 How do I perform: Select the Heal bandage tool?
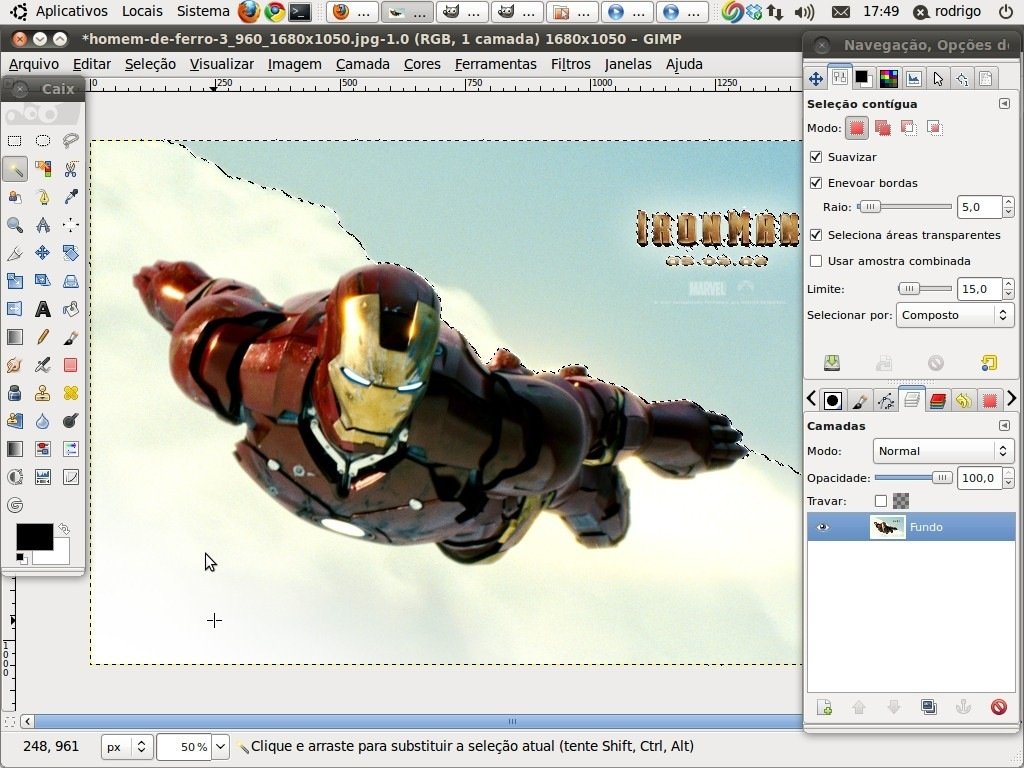[71, 393]
